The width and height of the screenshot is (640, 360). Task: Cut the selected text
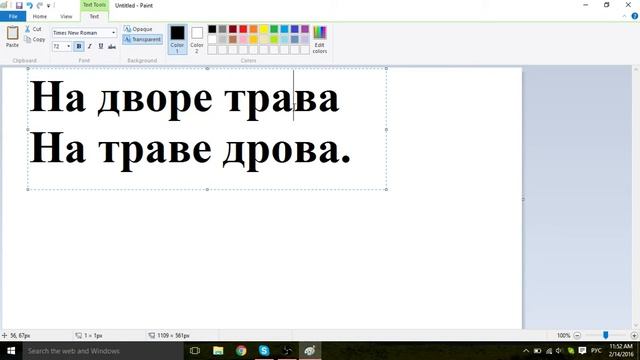click(33, 29)
